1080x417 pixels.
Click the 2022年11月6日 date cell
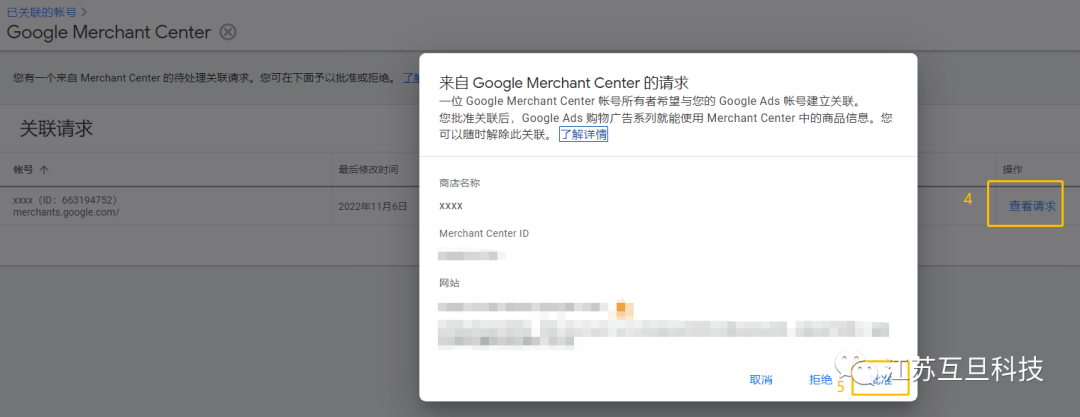373,206
